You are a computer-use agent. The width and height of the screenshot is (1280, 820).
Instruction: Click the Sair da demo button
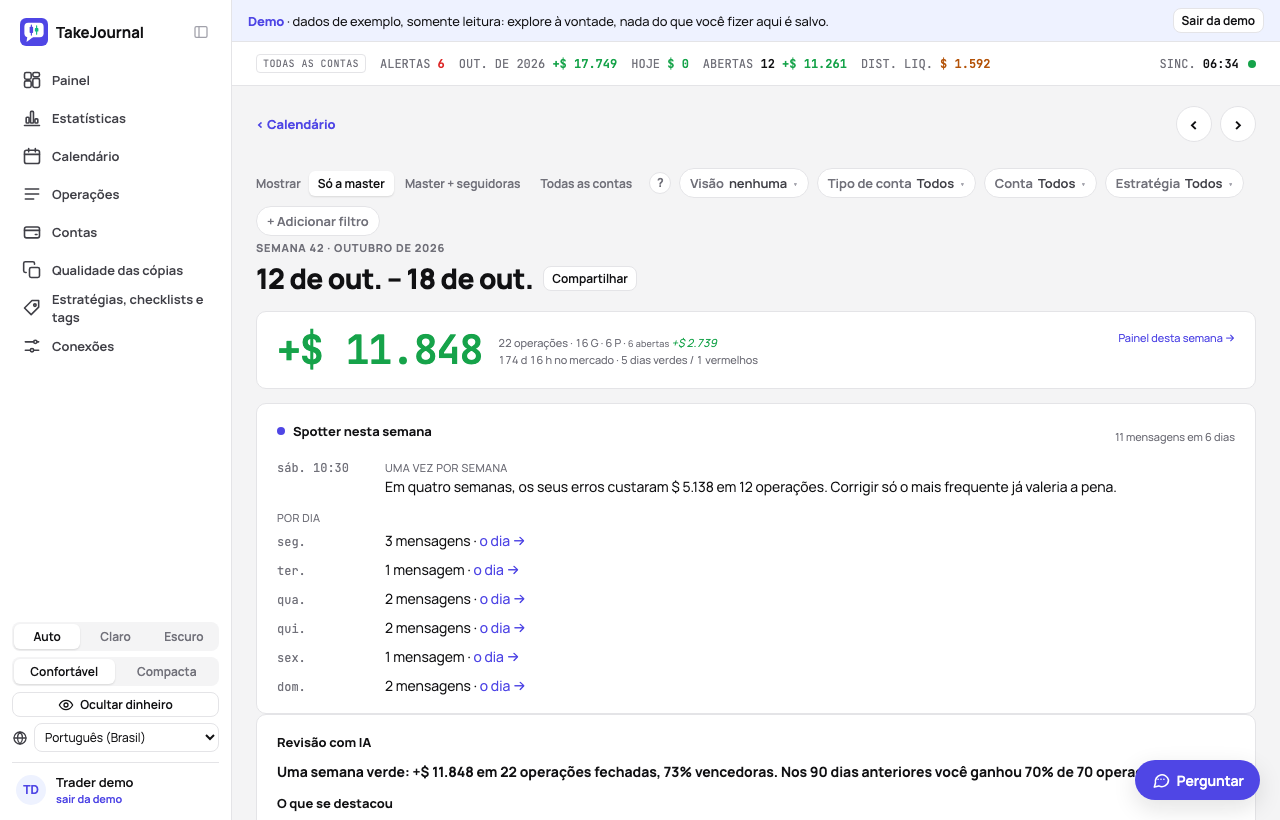tap(1218, 21)
